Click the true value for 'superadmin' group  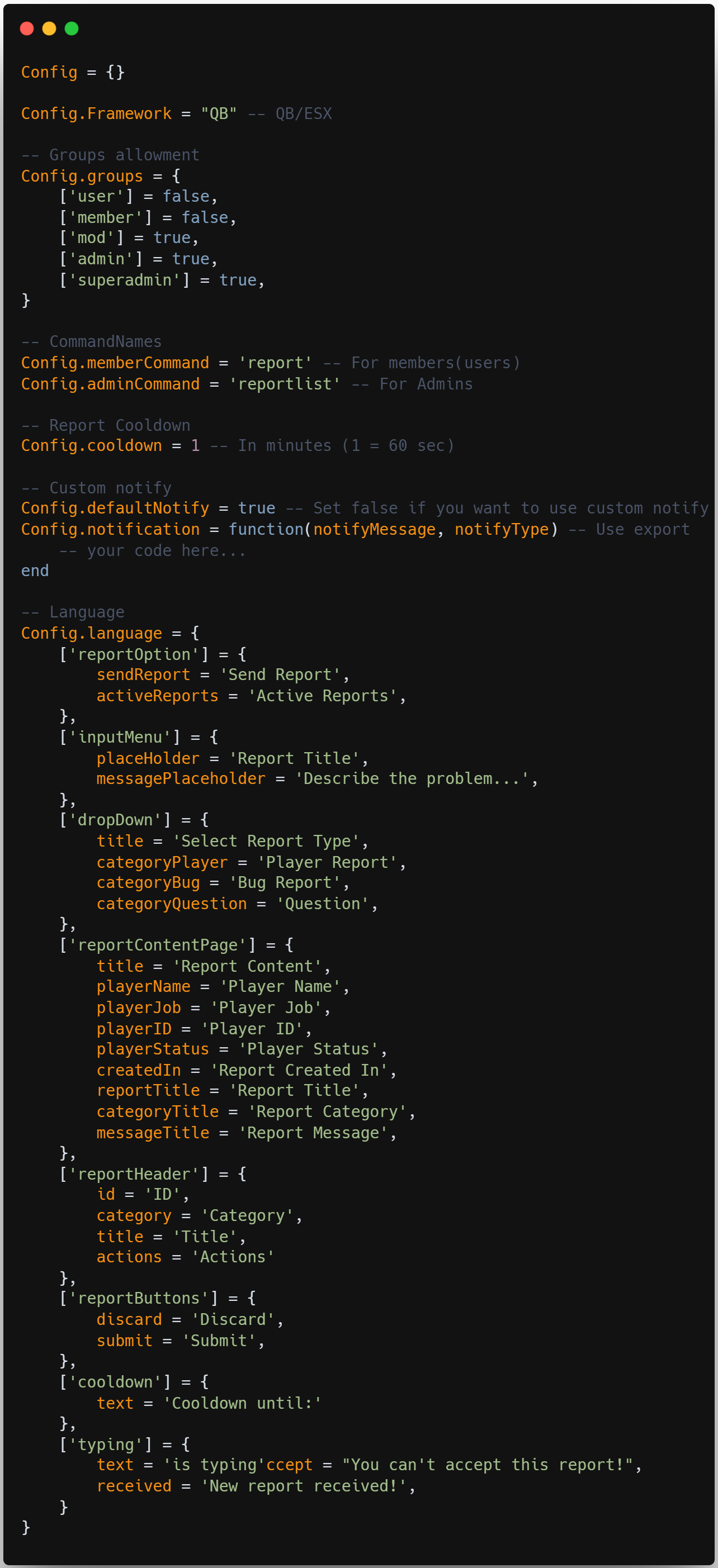tap(238, 280)
